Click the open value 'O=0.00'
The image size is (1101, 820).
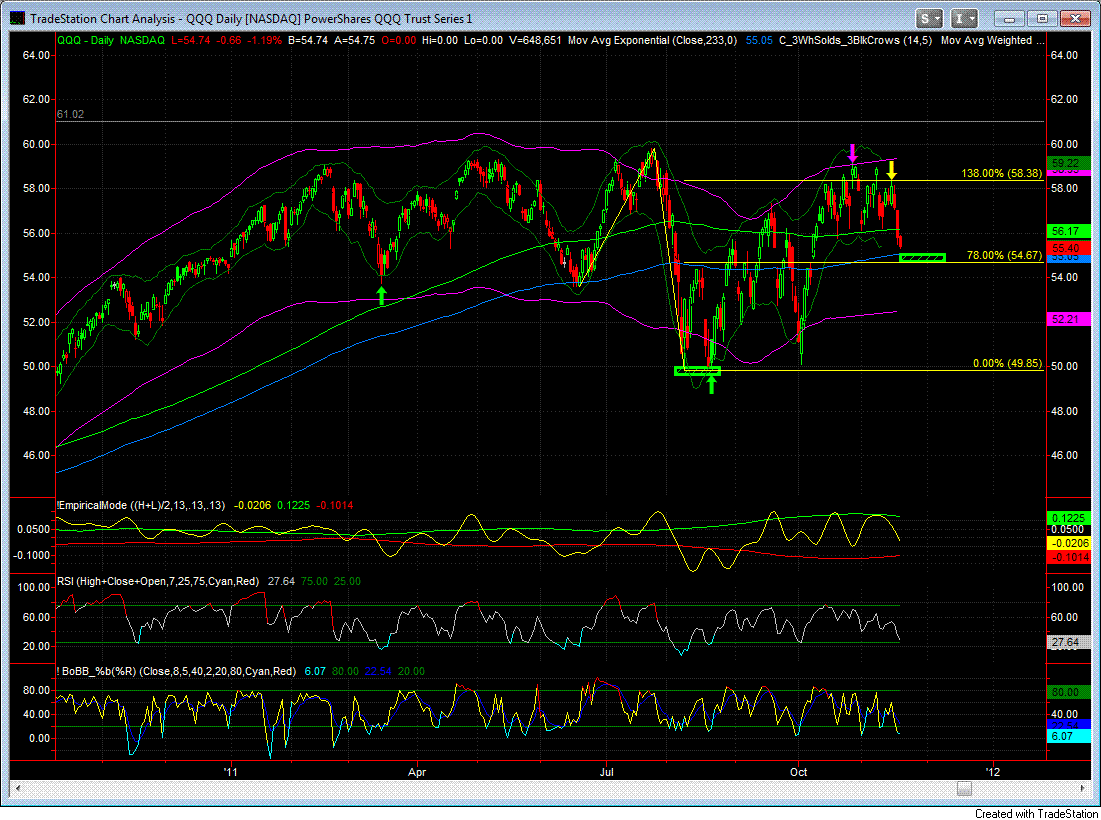coord(398,41)
